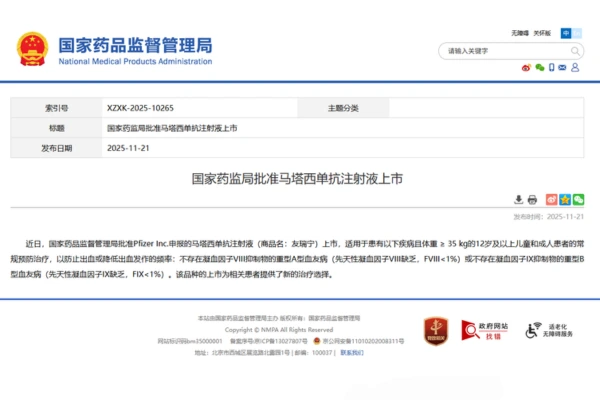This screenshot has height=400, width=600.
Task: Click the email envelope icon
Action: tap(564, 68)
